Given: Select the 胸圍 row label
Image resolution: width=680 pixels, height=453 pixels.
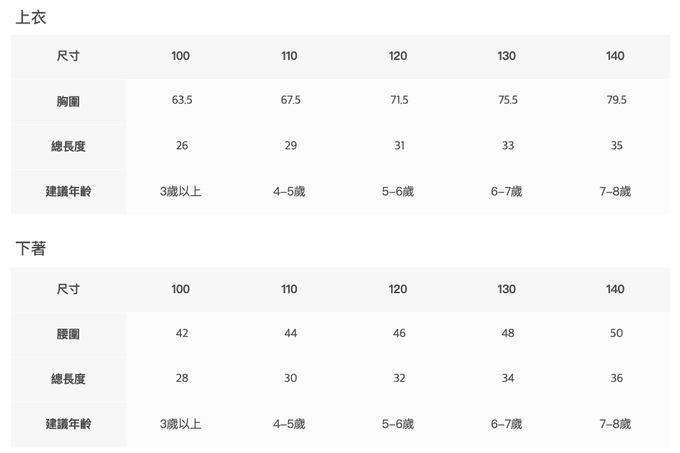Looking at the screenshot, I should click(x=68, y=101).
